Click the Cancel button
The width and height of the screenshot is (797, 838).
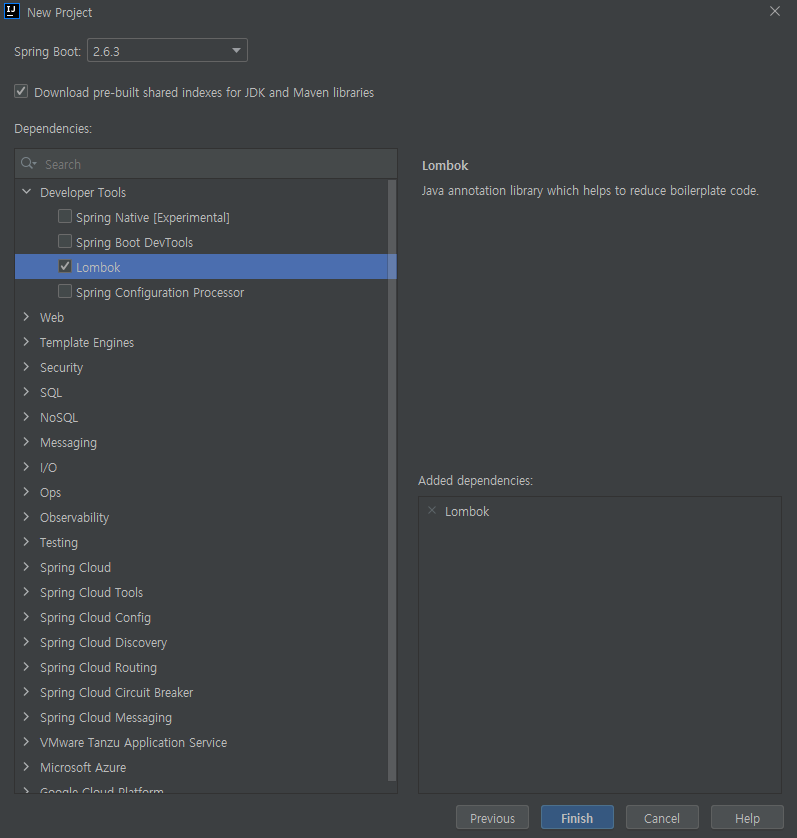click(x=662, y=818)
